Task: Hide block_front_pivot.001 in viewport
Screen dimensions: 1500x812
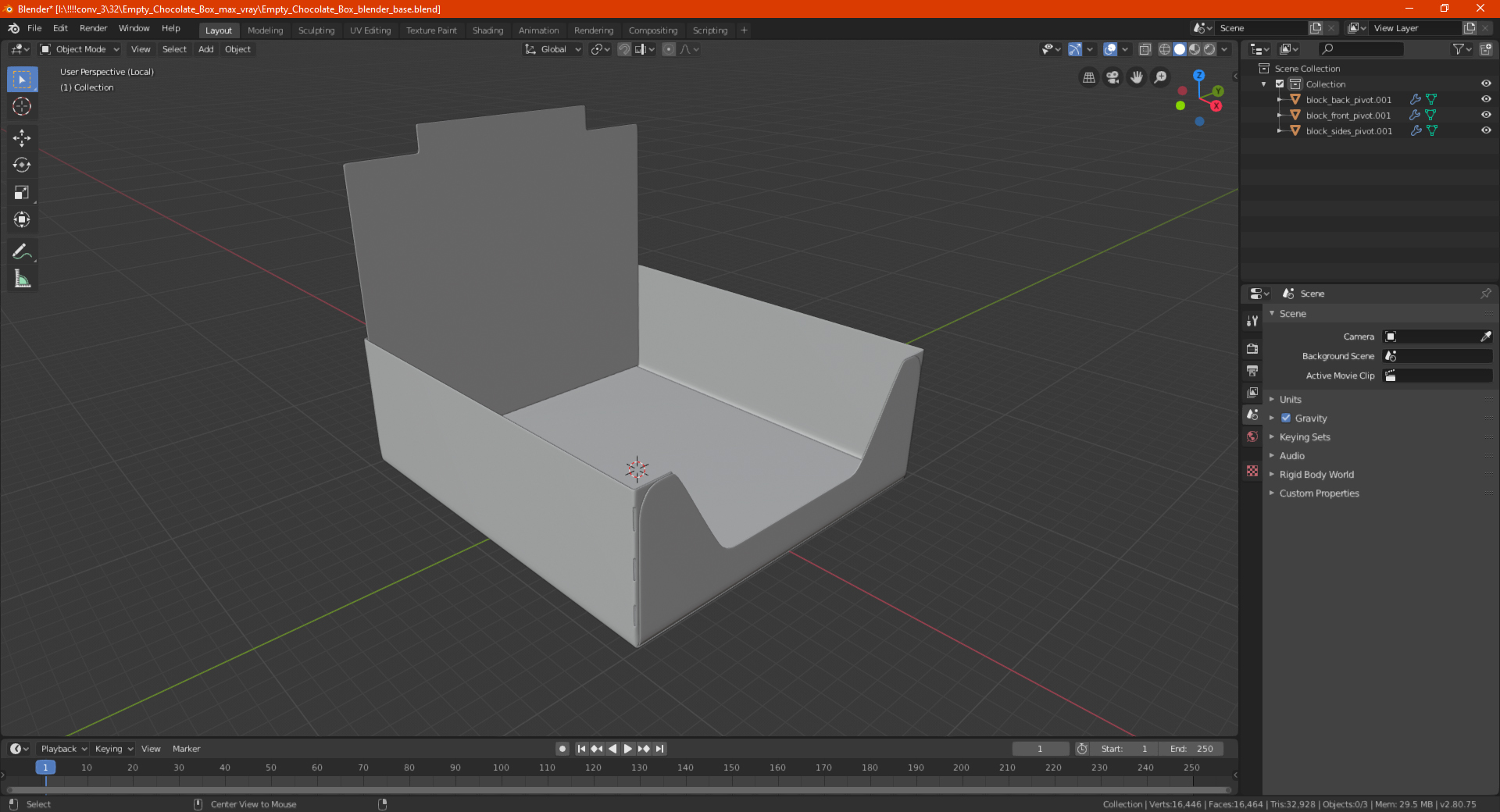Action: click(1486, 115)
